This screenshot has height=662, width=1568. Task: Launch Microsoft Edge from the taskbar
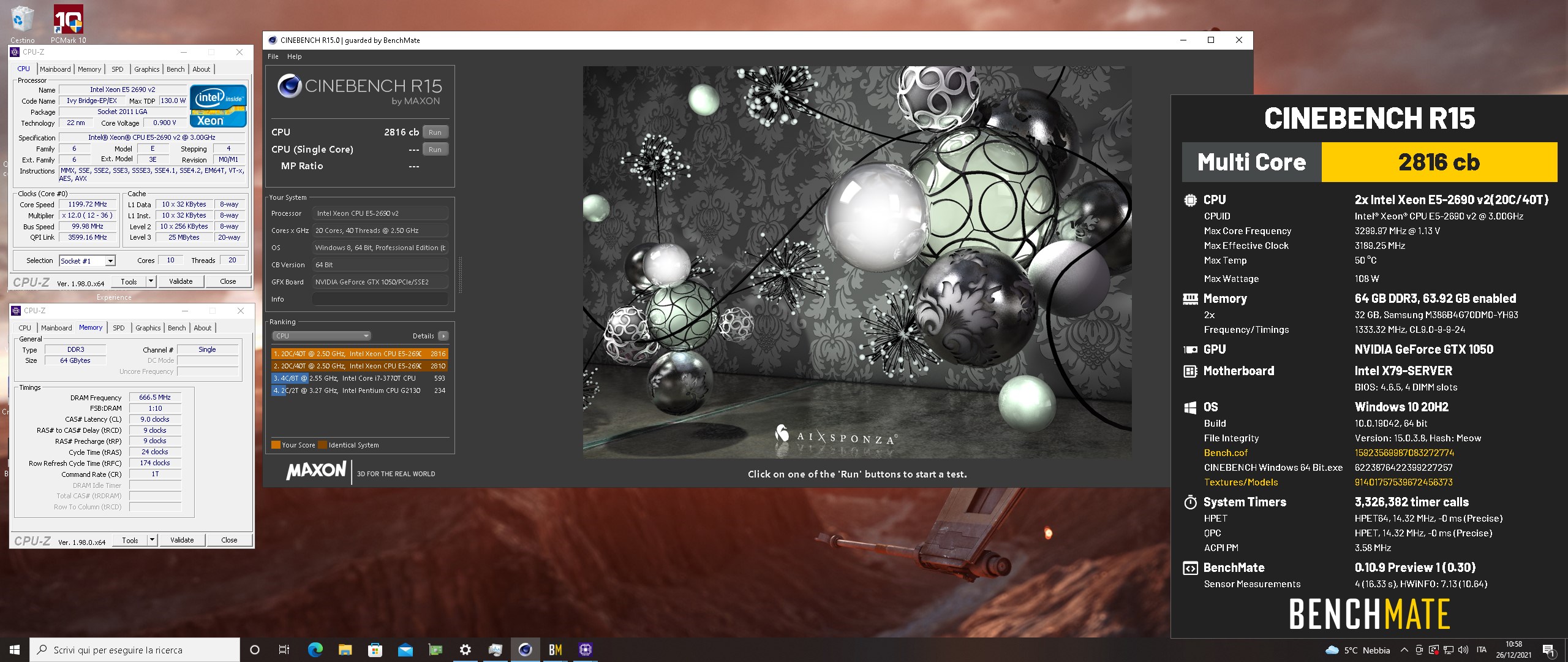[x=315, y=650]
